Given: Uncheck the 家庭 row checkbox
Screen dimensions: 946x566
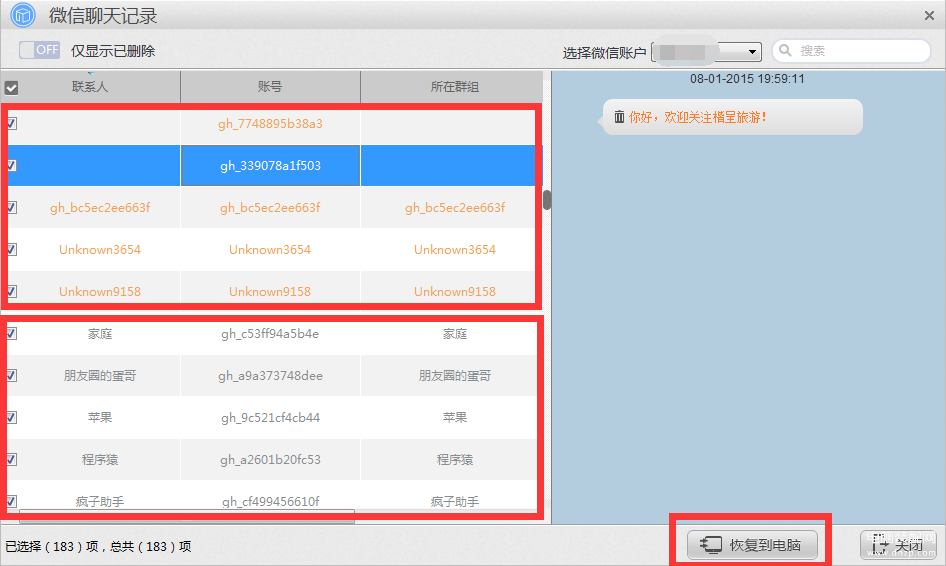Looking at the screenshot, I should pyautogui.click(x=11, y=333).
